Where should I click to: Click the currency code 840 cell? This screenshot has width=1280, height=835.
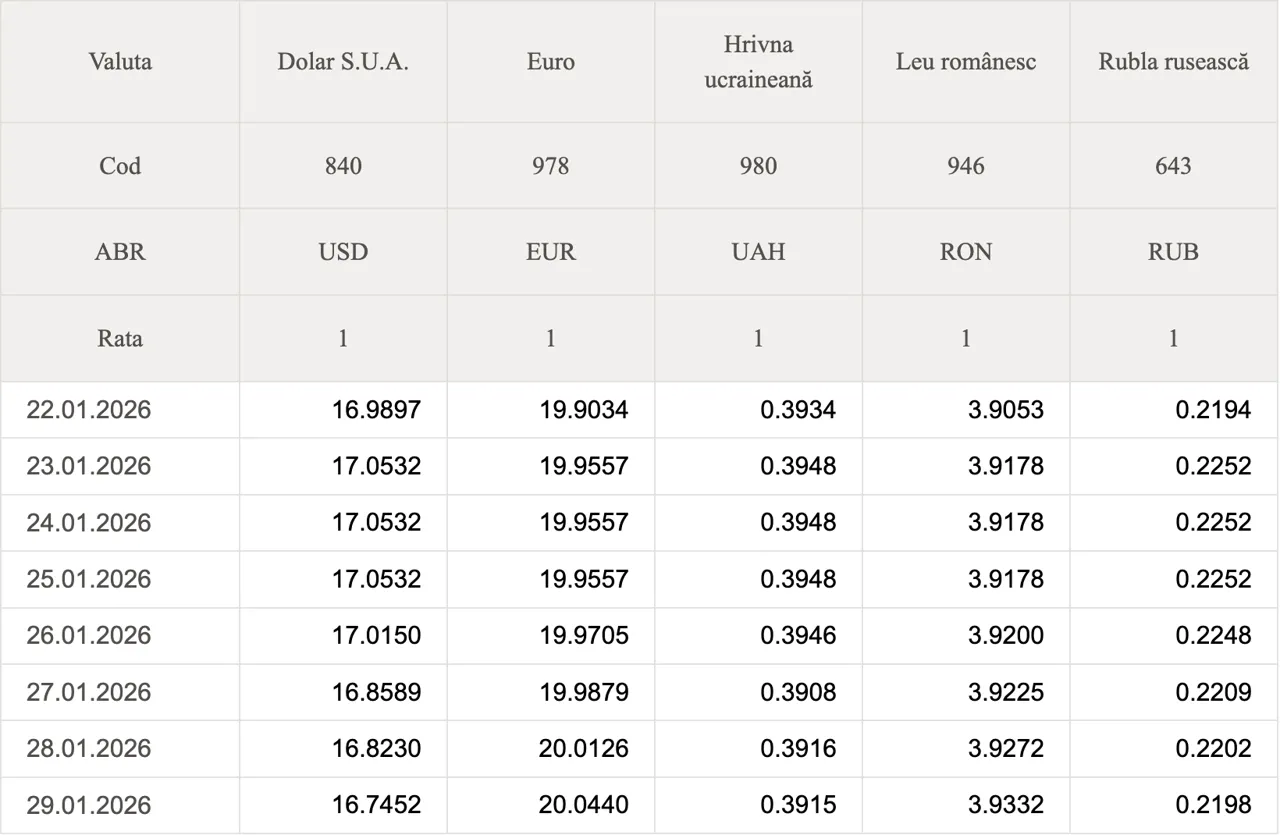(343, 166)
